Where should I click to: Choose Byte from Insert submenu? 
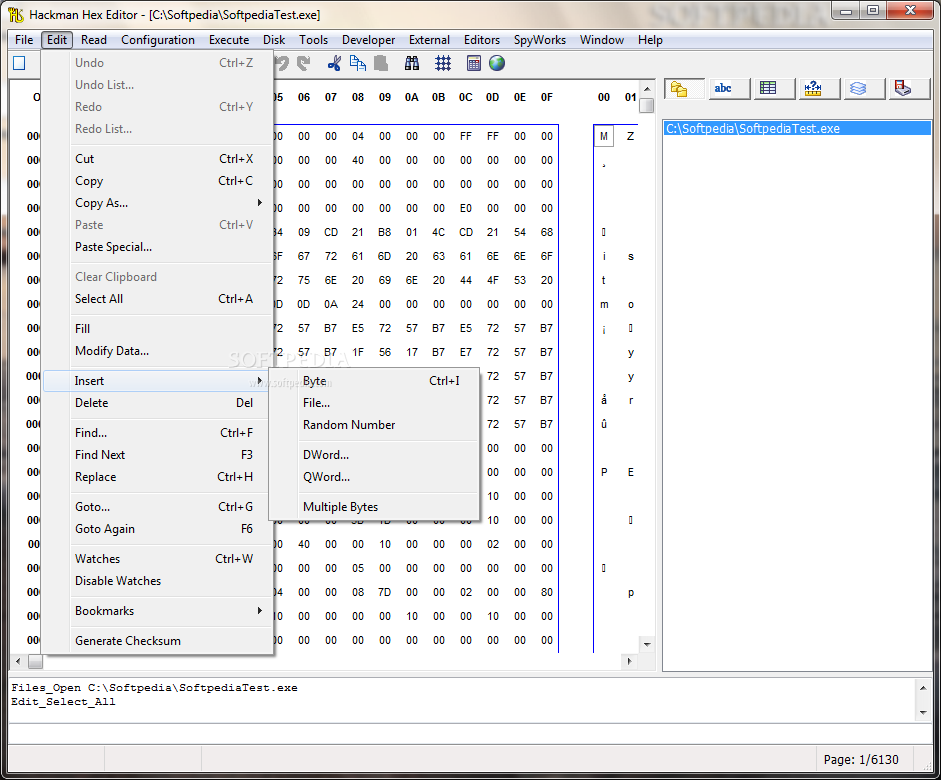374,381
